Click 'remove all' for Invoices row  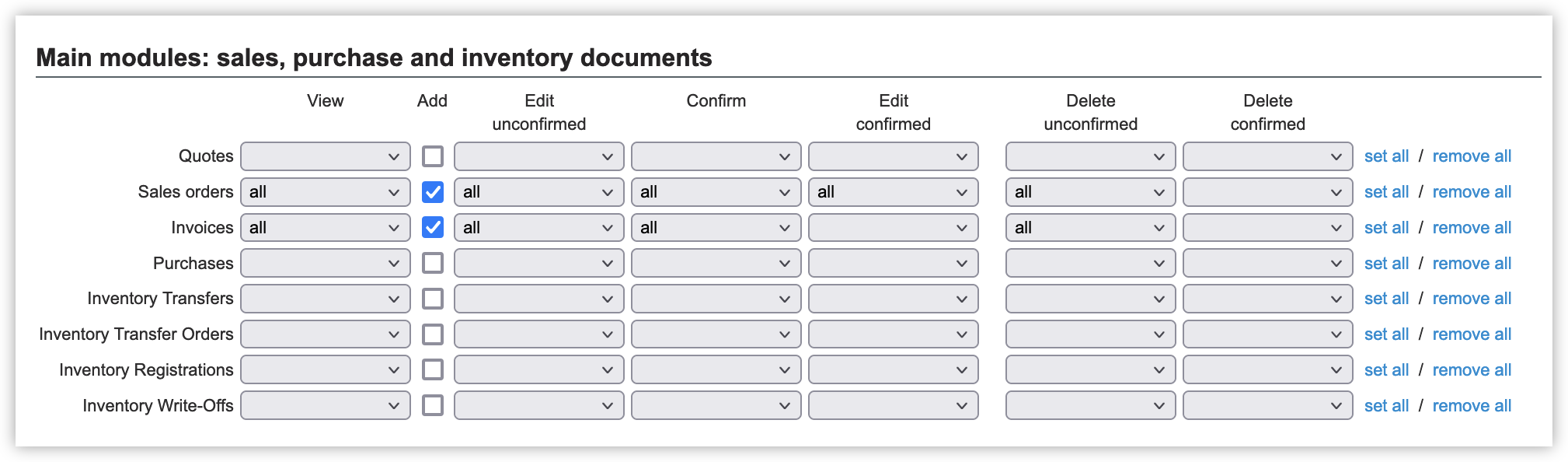point(1472,228)
